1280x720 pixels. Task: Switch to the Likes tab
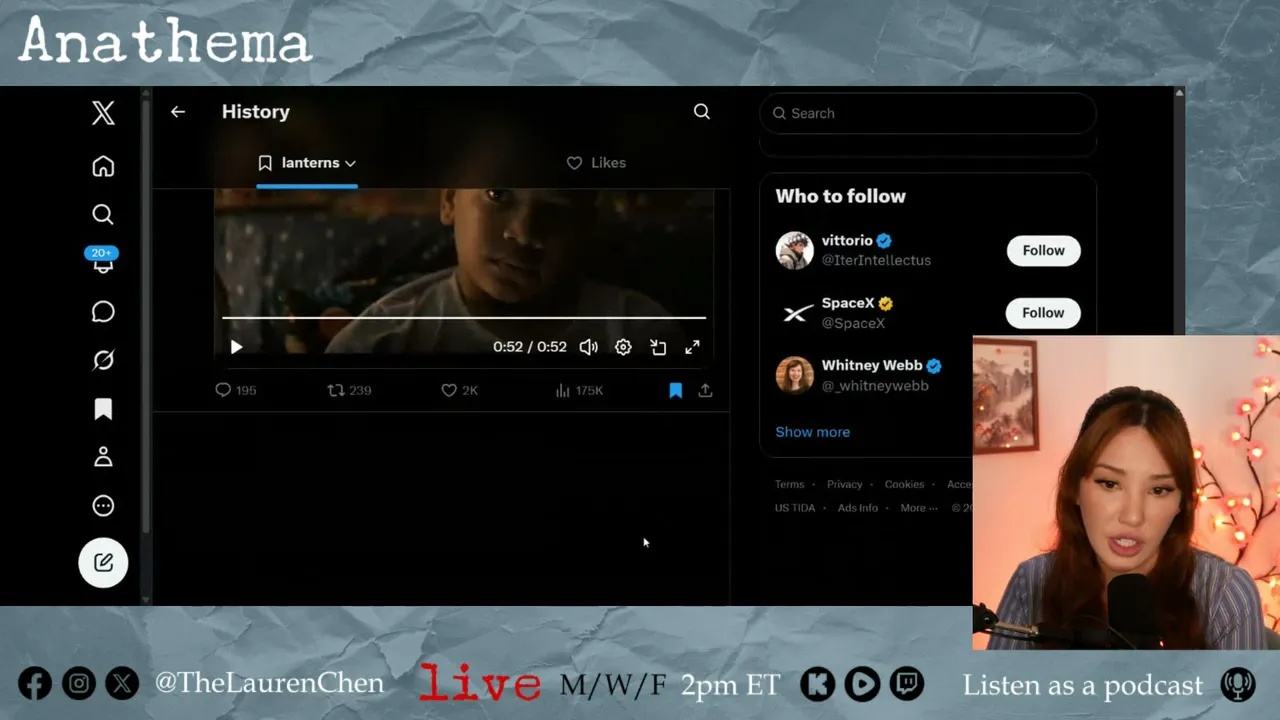(596, 163)
